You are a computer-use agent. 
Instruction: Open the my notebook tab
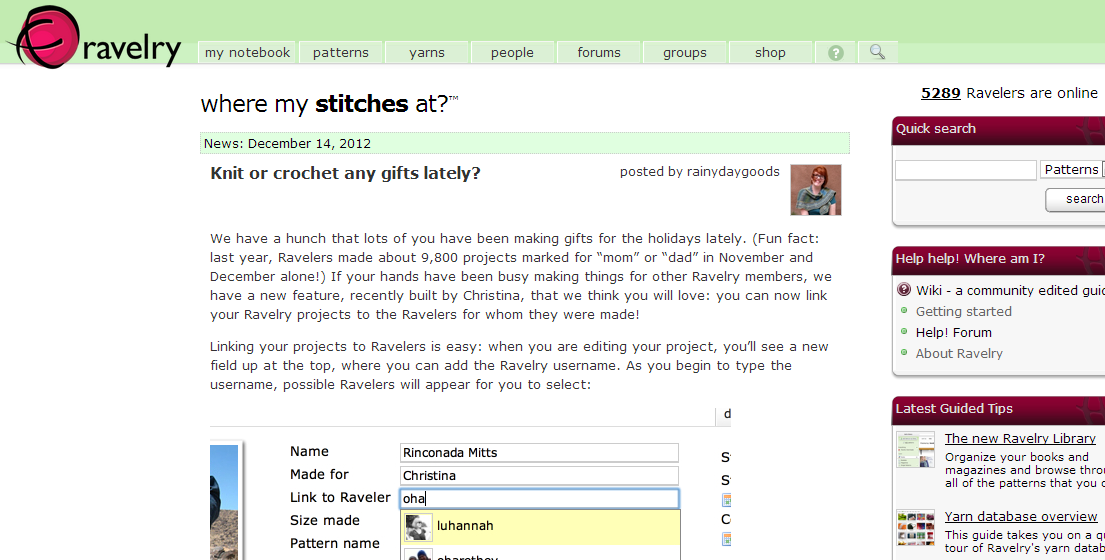pyautogui.click(x=247, y=53)
